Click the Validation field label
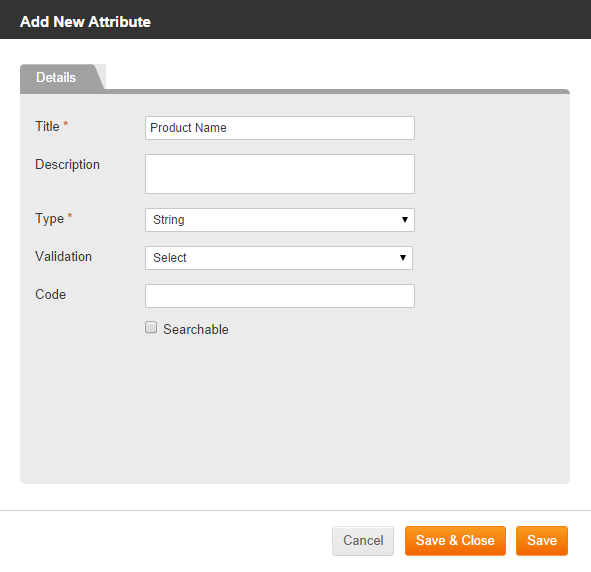 coord(63,256)
